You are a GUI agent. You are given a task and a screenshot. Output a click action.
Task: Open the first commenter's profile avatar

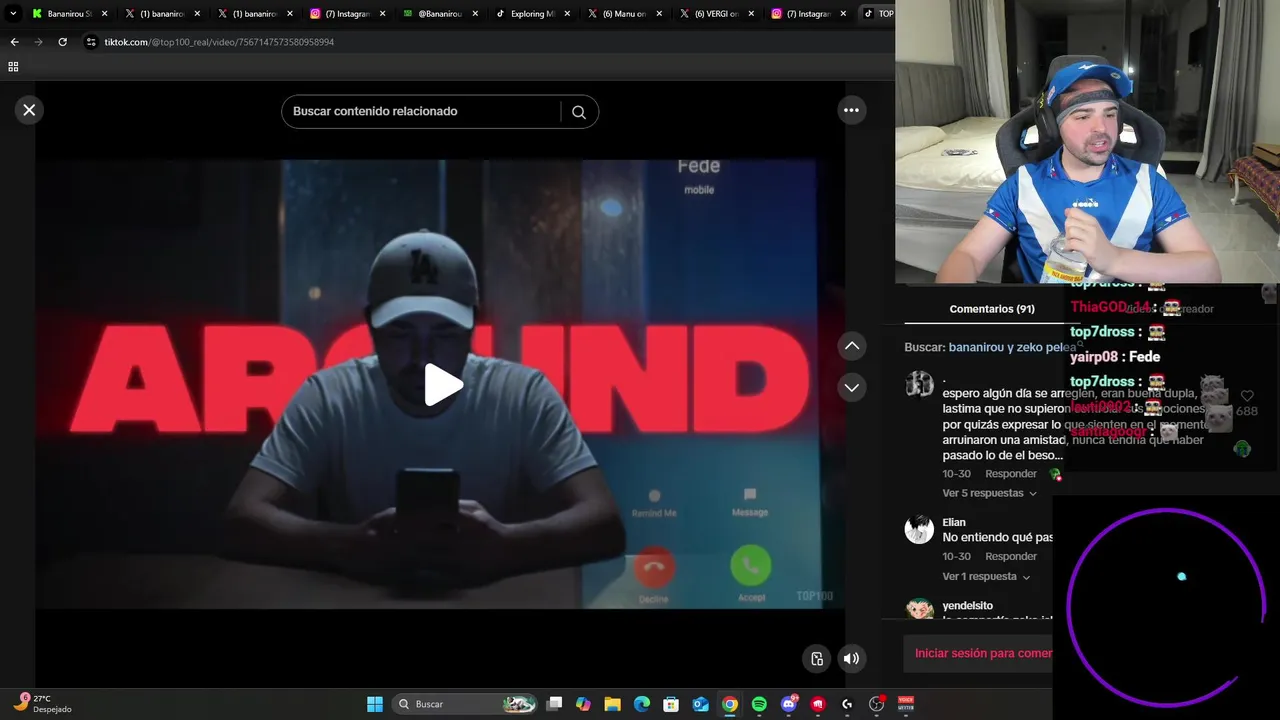tap(919, 384)
